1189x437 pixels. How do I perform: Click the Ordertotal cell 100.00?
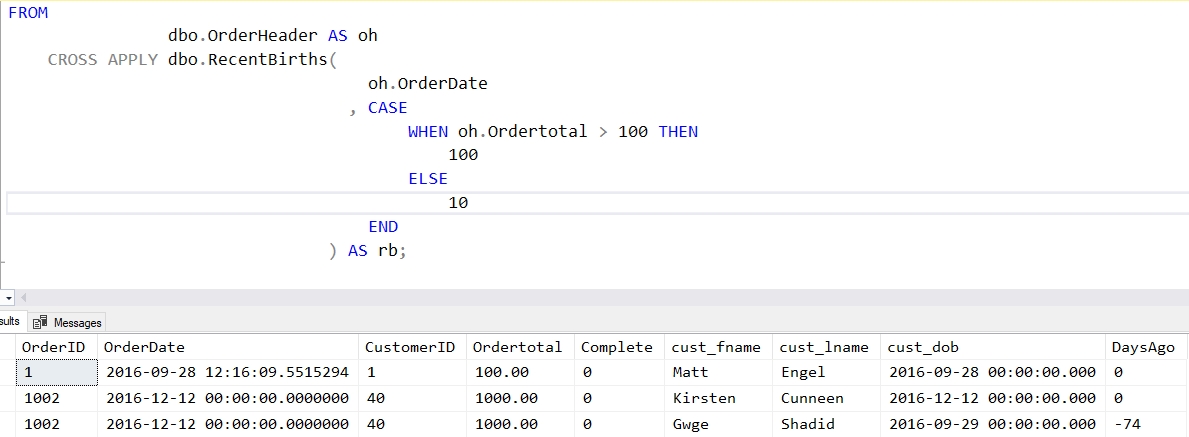pyautogui.click(x=519, y=373)
